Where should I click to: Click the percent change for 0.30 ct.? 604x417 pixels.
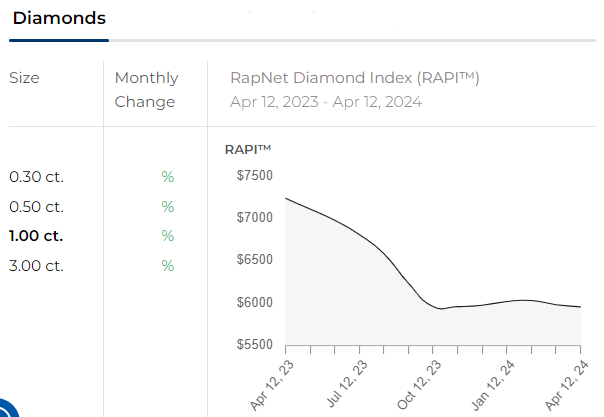click(x=168, y=177)
